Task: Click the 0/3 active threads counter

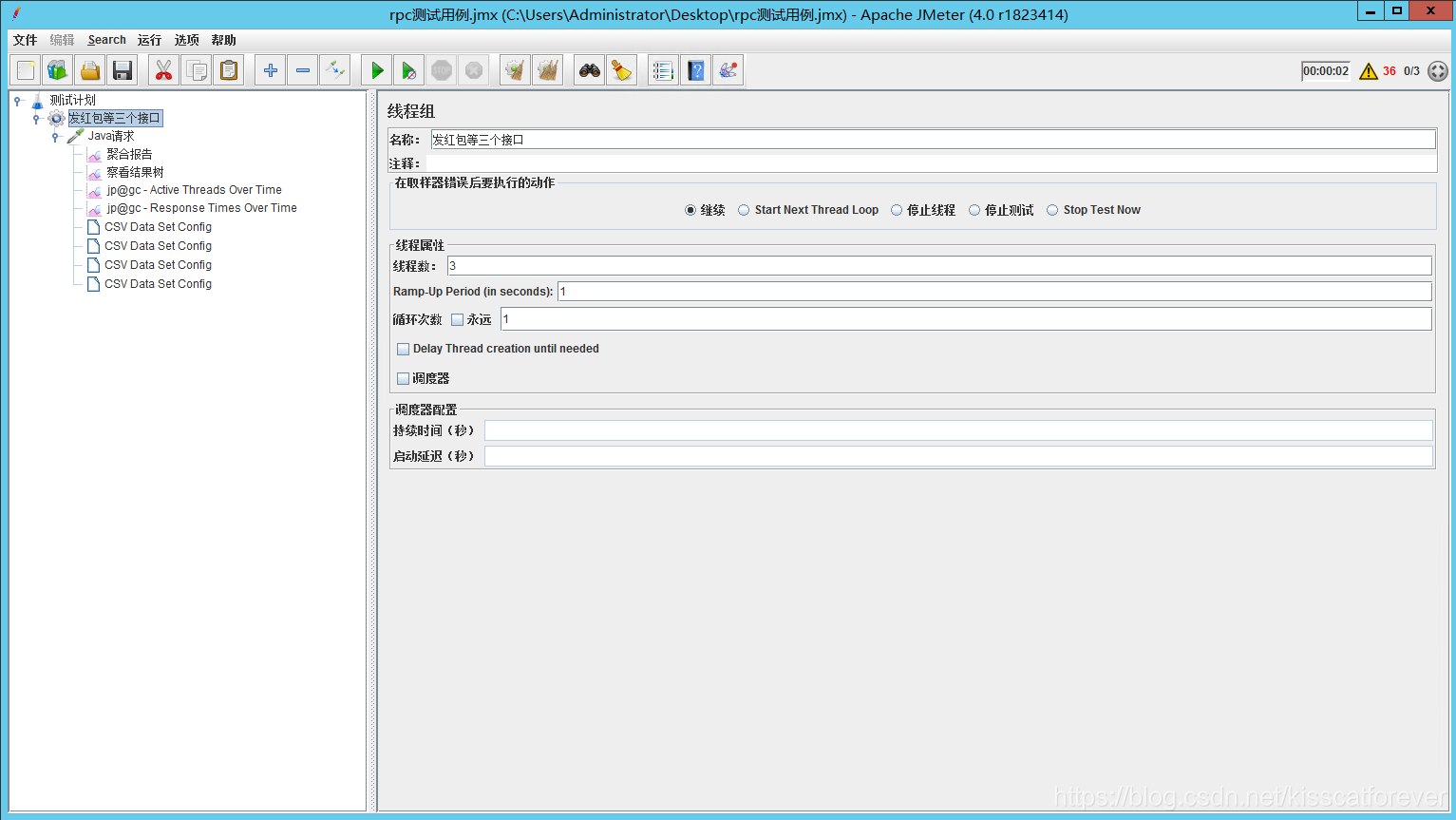Action: point(1411,71)
